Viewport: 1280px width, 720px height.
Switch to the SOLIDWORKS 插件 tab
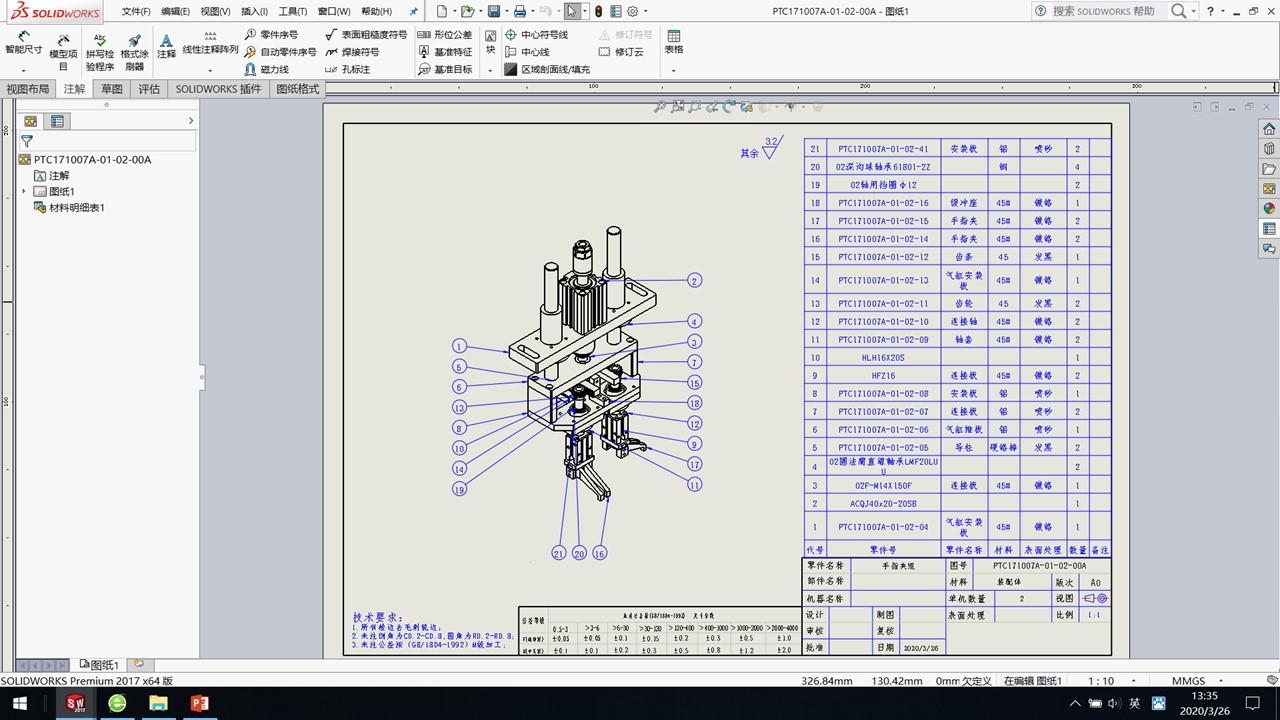point(219,89)
